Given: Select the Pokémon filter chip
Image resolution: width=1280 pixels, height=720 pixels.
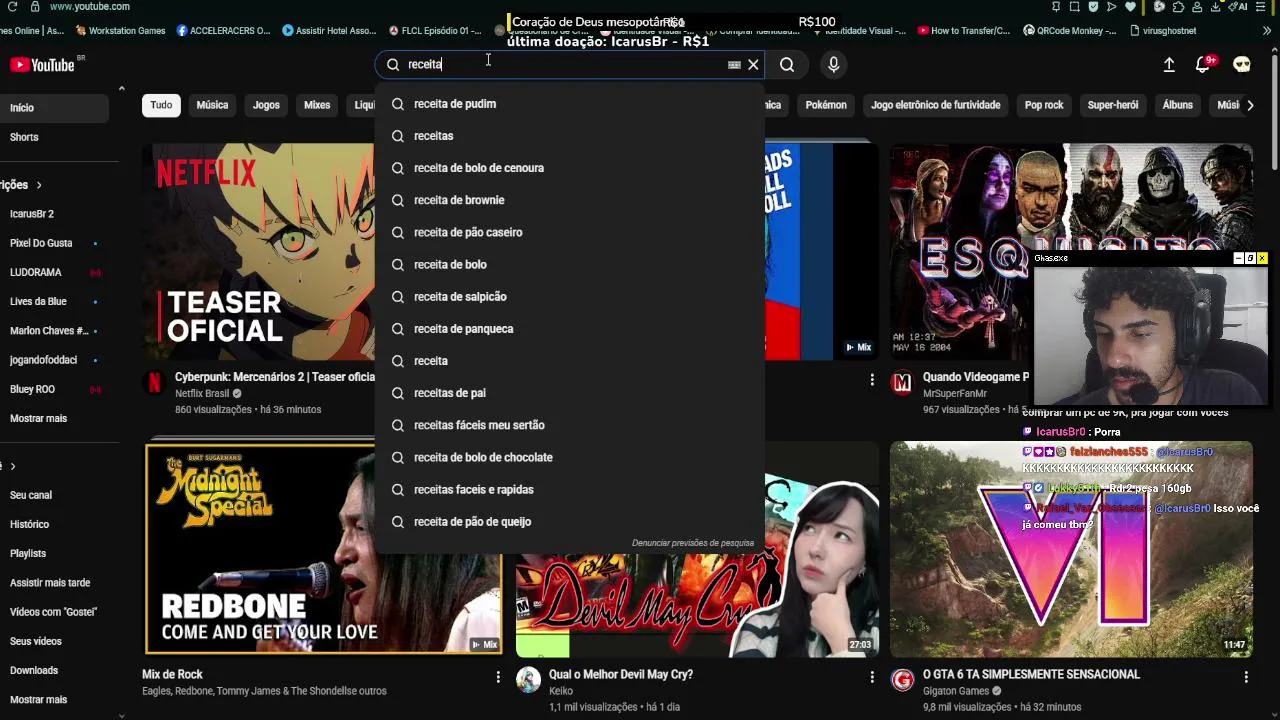Looking at the screenshot, I should point(826,105).
